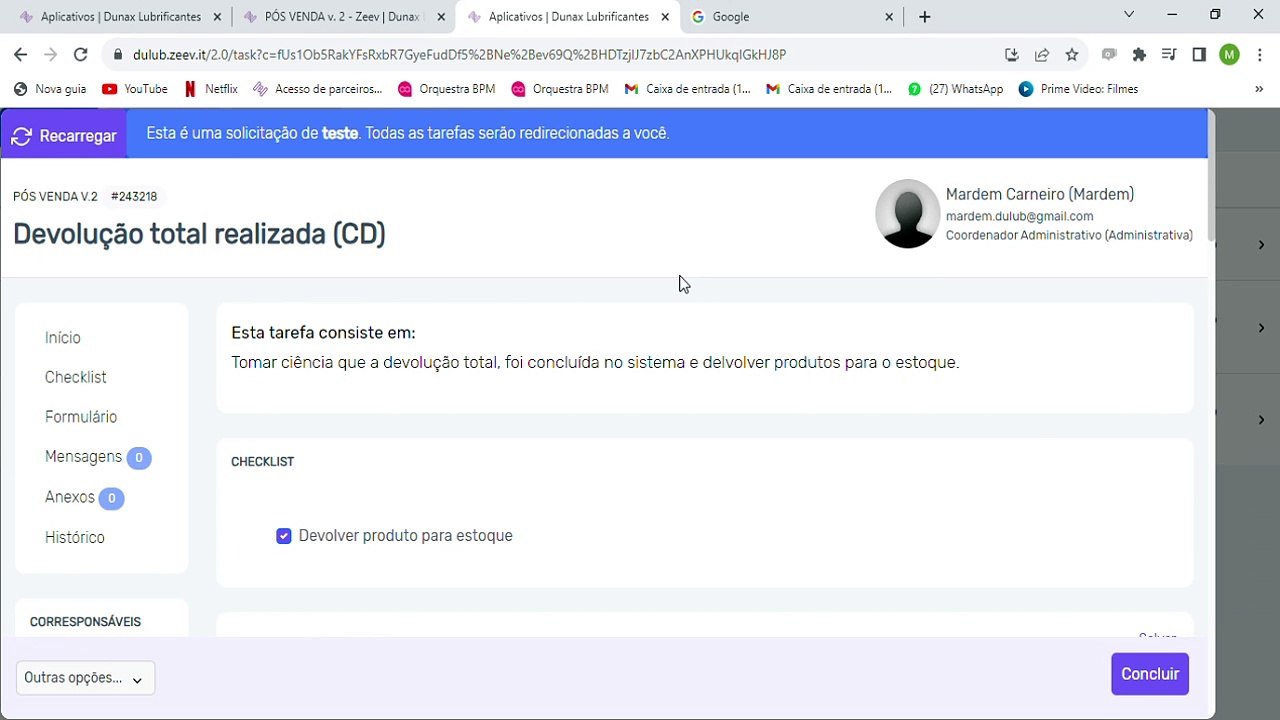This screenshot has height=720, width=1280.
Task: Click the Recarregar reload button
Action: point(64,136)
